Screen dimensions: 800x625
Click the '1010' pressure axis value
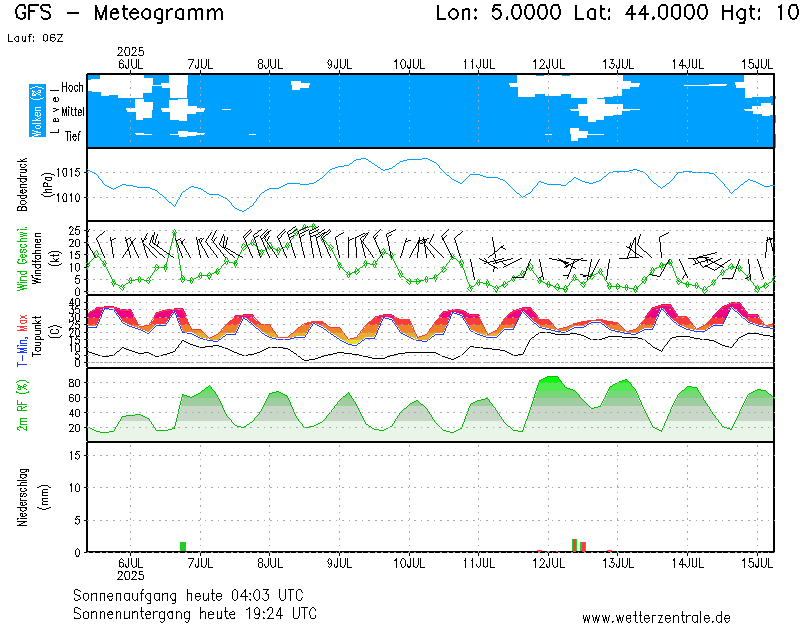pyautogui.click(x=68, y=197)
